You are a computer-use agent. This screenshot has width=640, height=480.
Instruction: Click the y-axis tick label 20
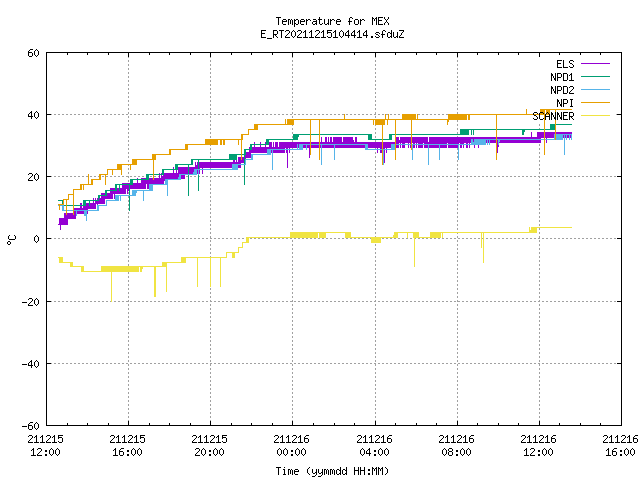(33, 178)
